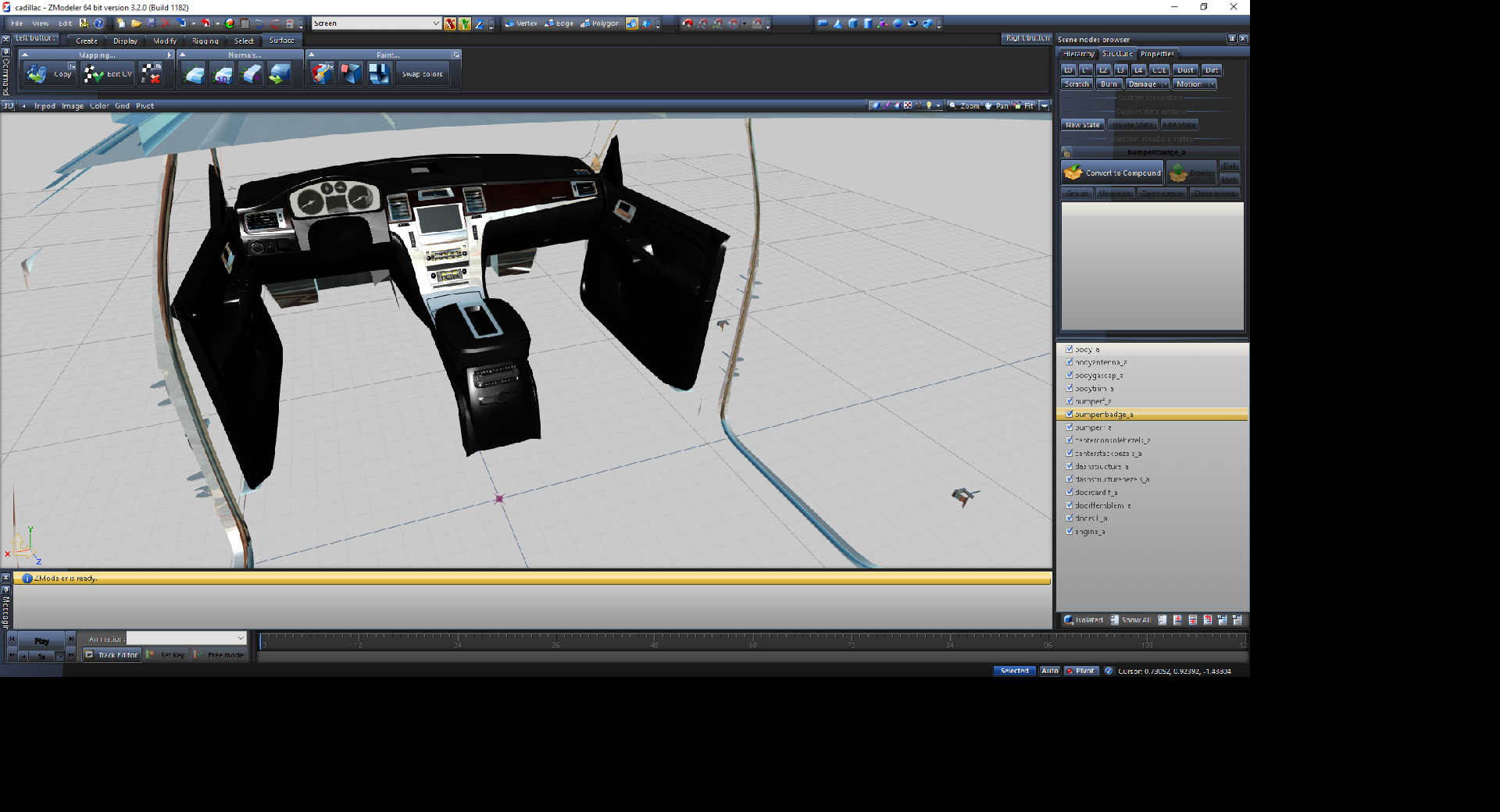Viewport: 1500px width, 812px height.
Task: Uncheck the bumperbadge_a node checkbox
Action: click(x=1070, y=415)
